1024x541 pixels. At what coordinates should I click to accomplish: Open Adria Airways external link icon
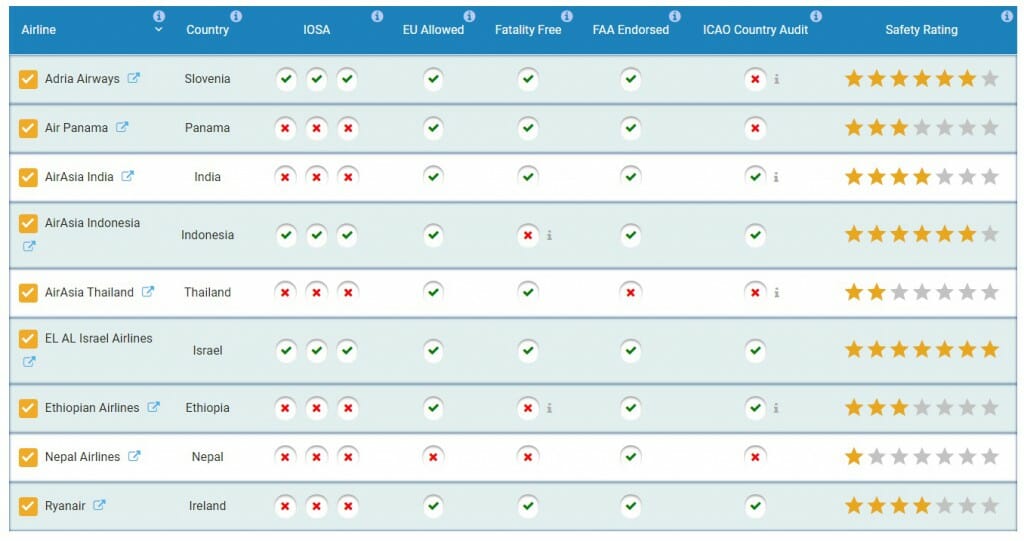[133, 78]
